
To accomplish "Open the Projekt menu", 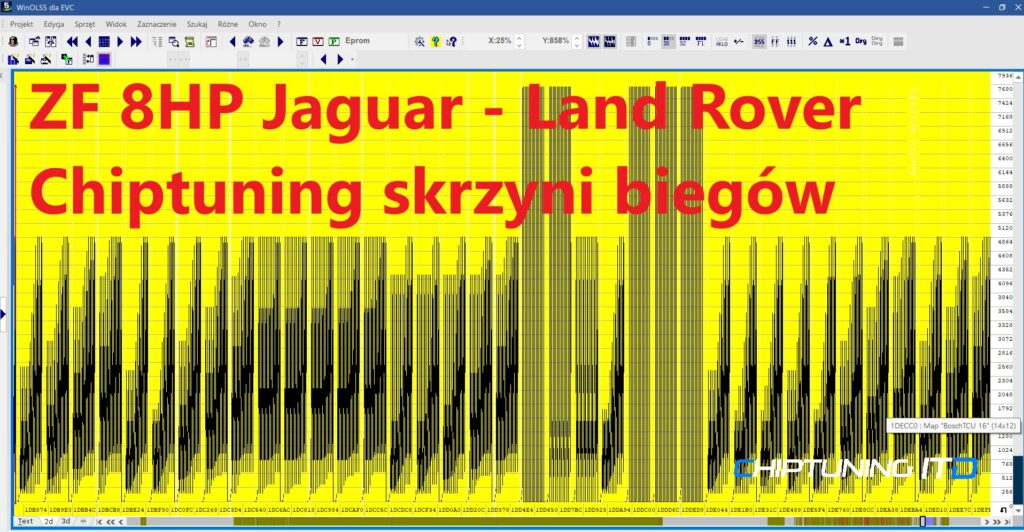I will (x=22, y=24).
